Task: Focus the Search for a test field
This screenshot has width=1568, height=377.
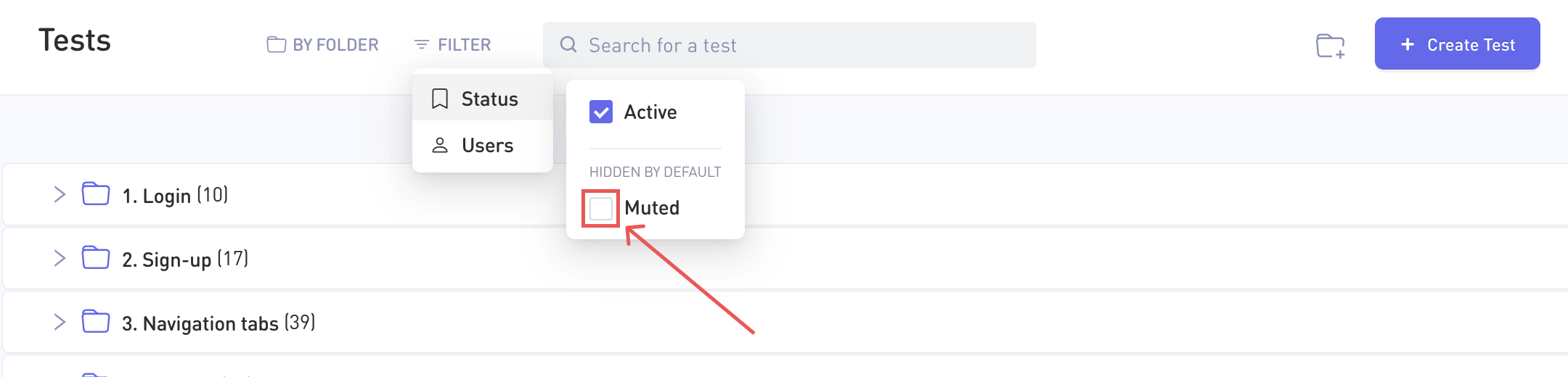Action: click(x=799, y=45)
